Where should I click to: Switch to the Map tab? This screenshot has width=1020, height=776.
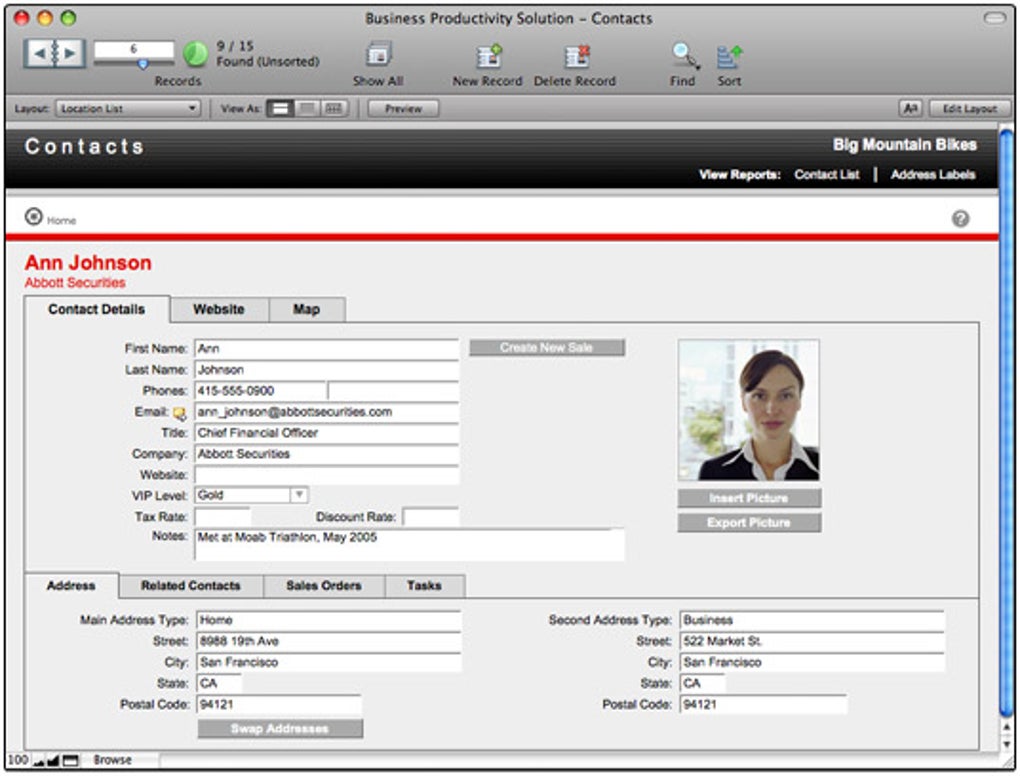306,310
